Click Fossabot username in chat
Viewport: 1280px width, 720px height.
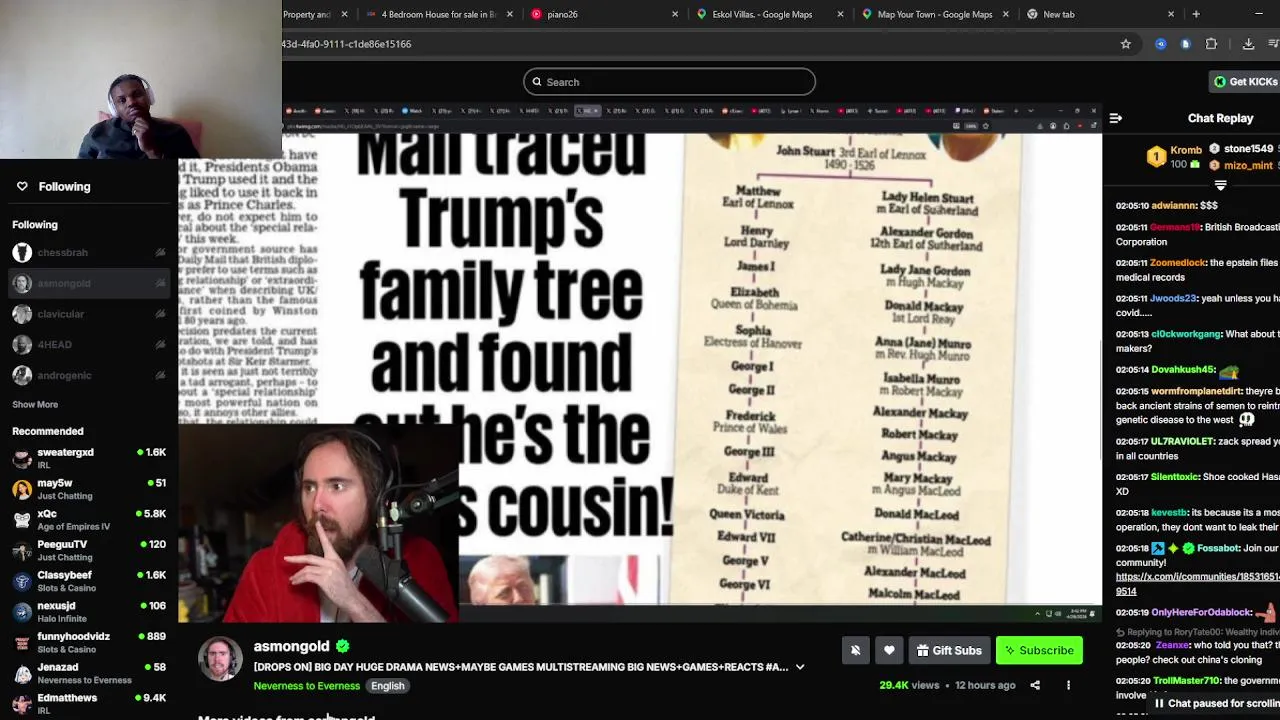pos(1219,548)
